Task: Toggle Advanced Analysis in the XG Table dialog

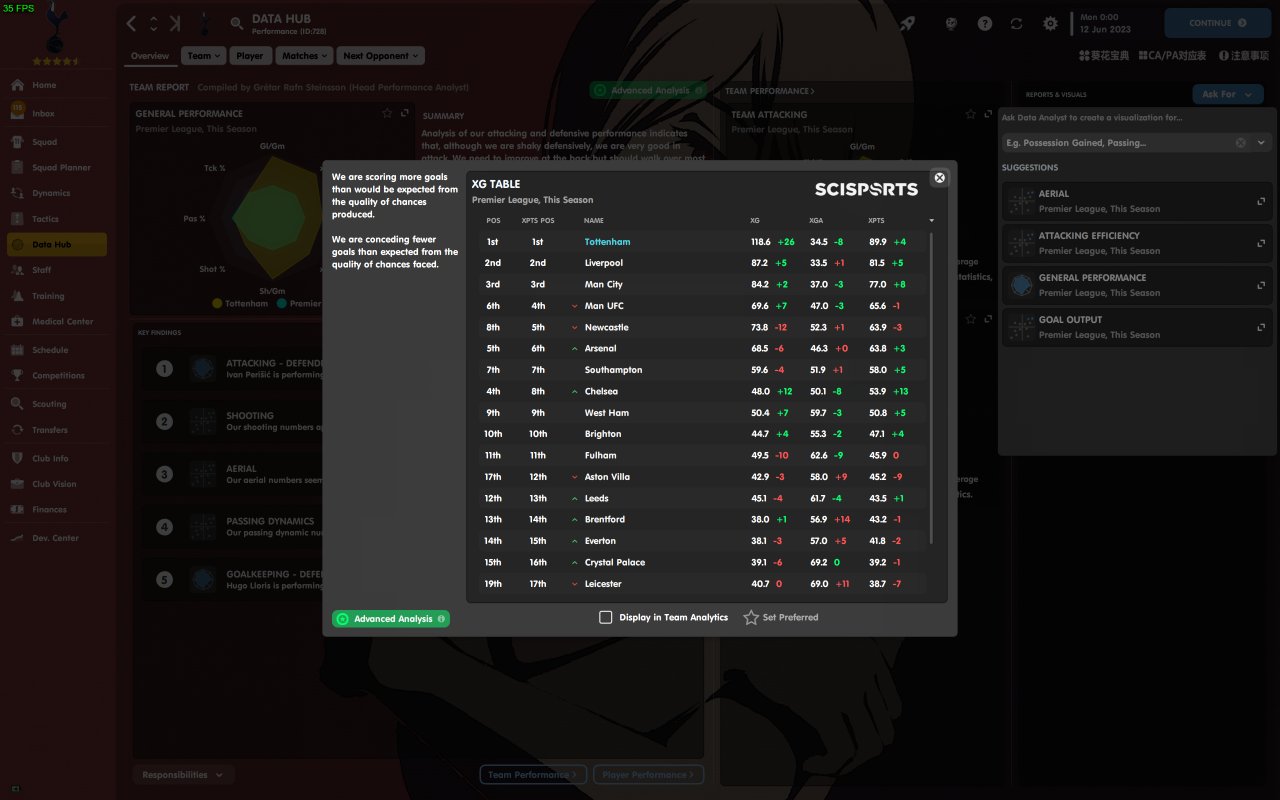Action: click(x=391, y=619)
